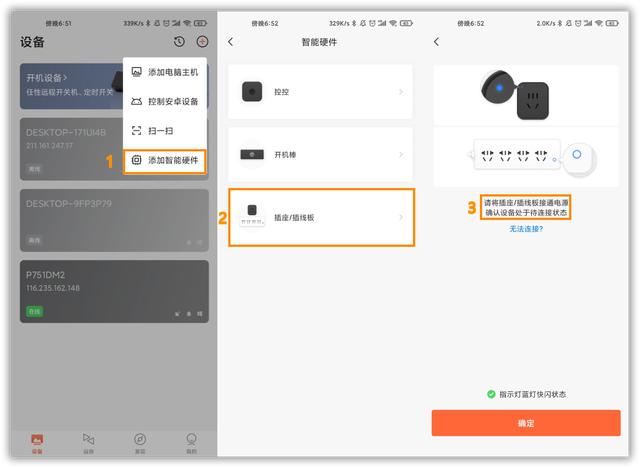Open the 插座/插线板 hardware row

[322, 217]
